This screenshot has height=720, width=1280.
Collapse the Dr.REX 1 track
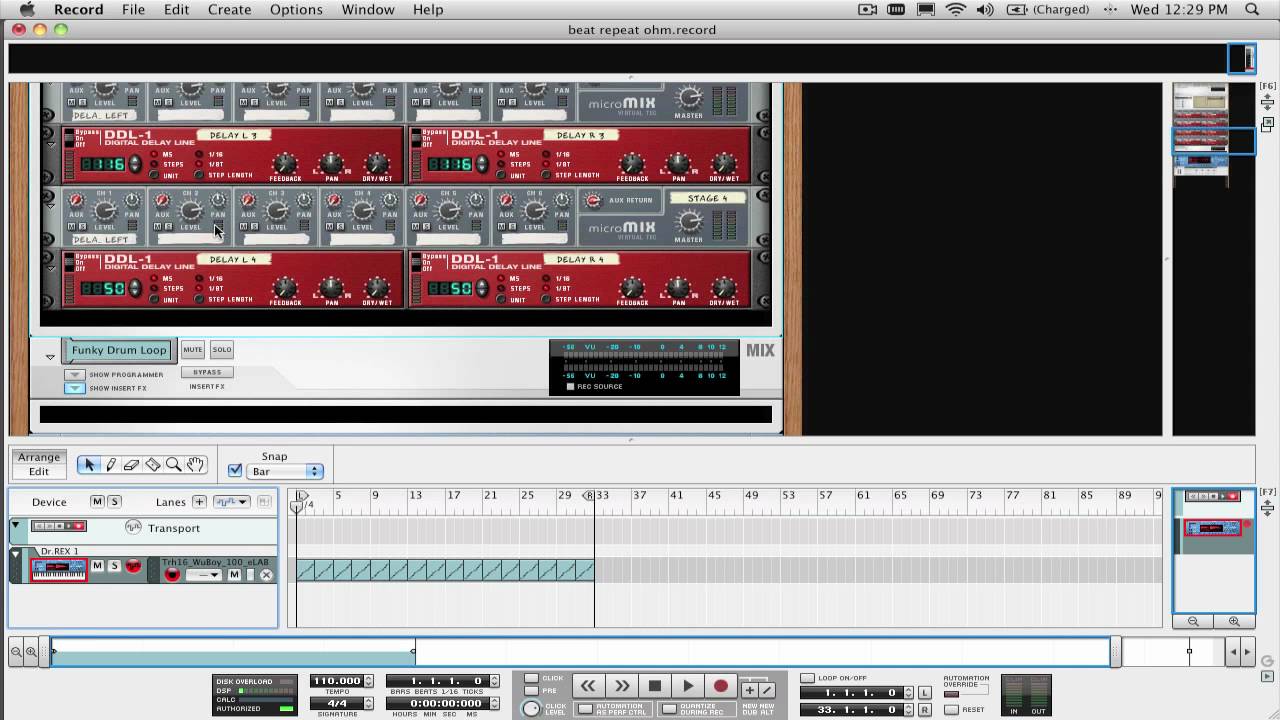(15, 553)
